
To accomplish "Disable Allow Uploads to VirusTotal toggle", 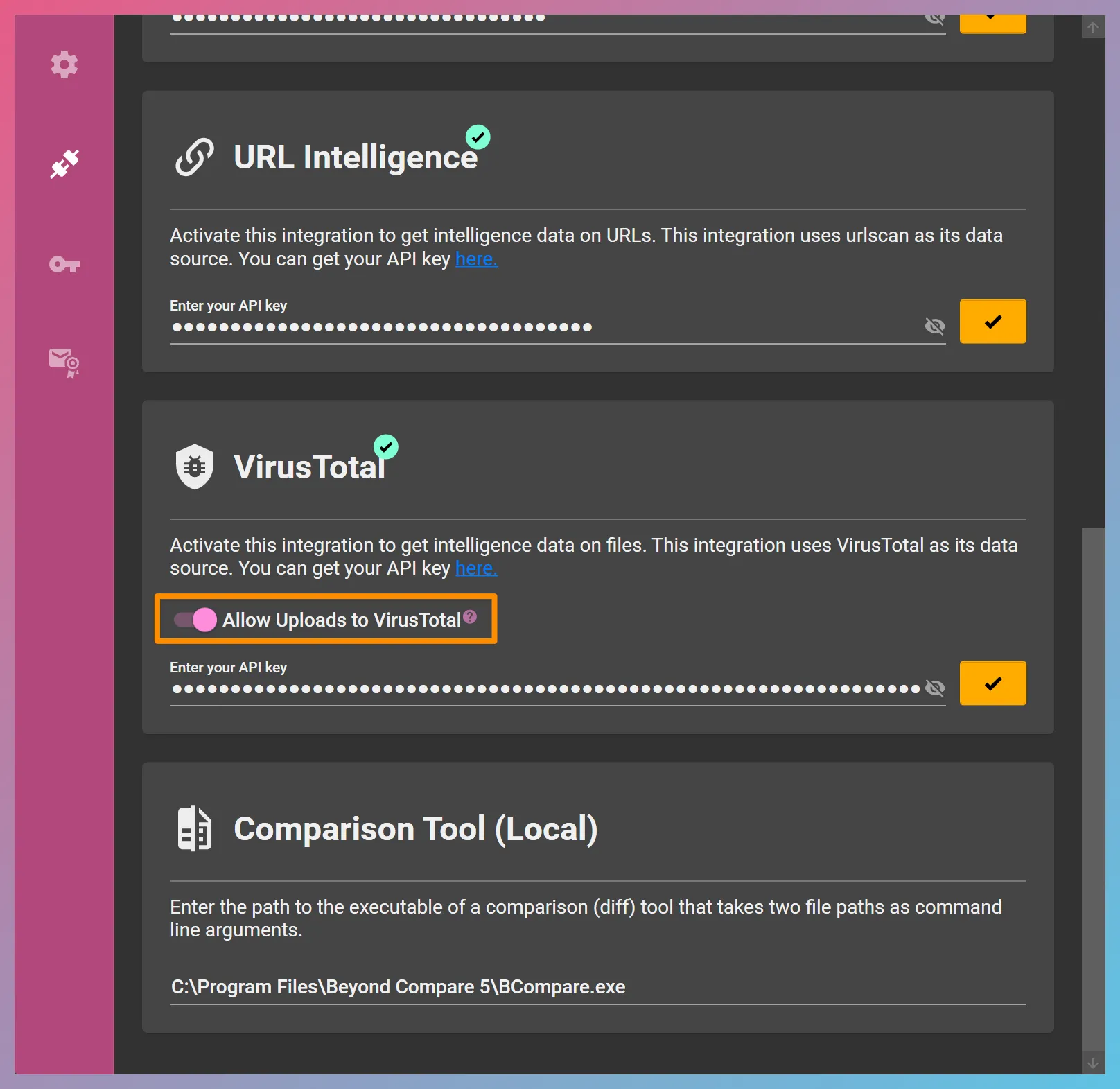I will click(195, 620).
